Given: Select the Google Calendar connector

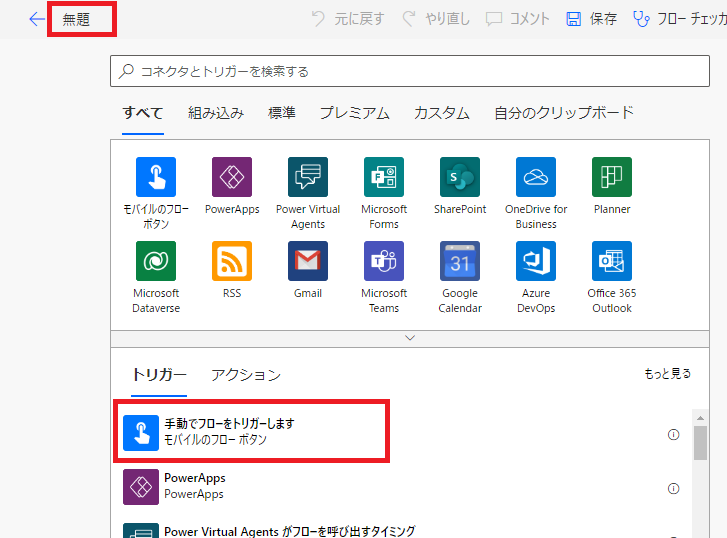Looking at the screenshot, I should [x=460, y=277].
